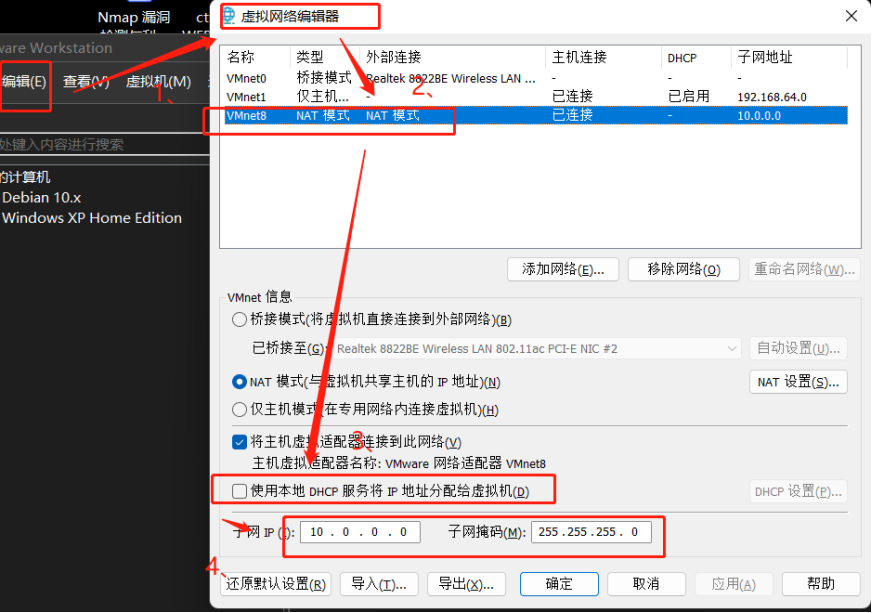
Task: Select the 桥接模式 radio button
Action: 239,319
